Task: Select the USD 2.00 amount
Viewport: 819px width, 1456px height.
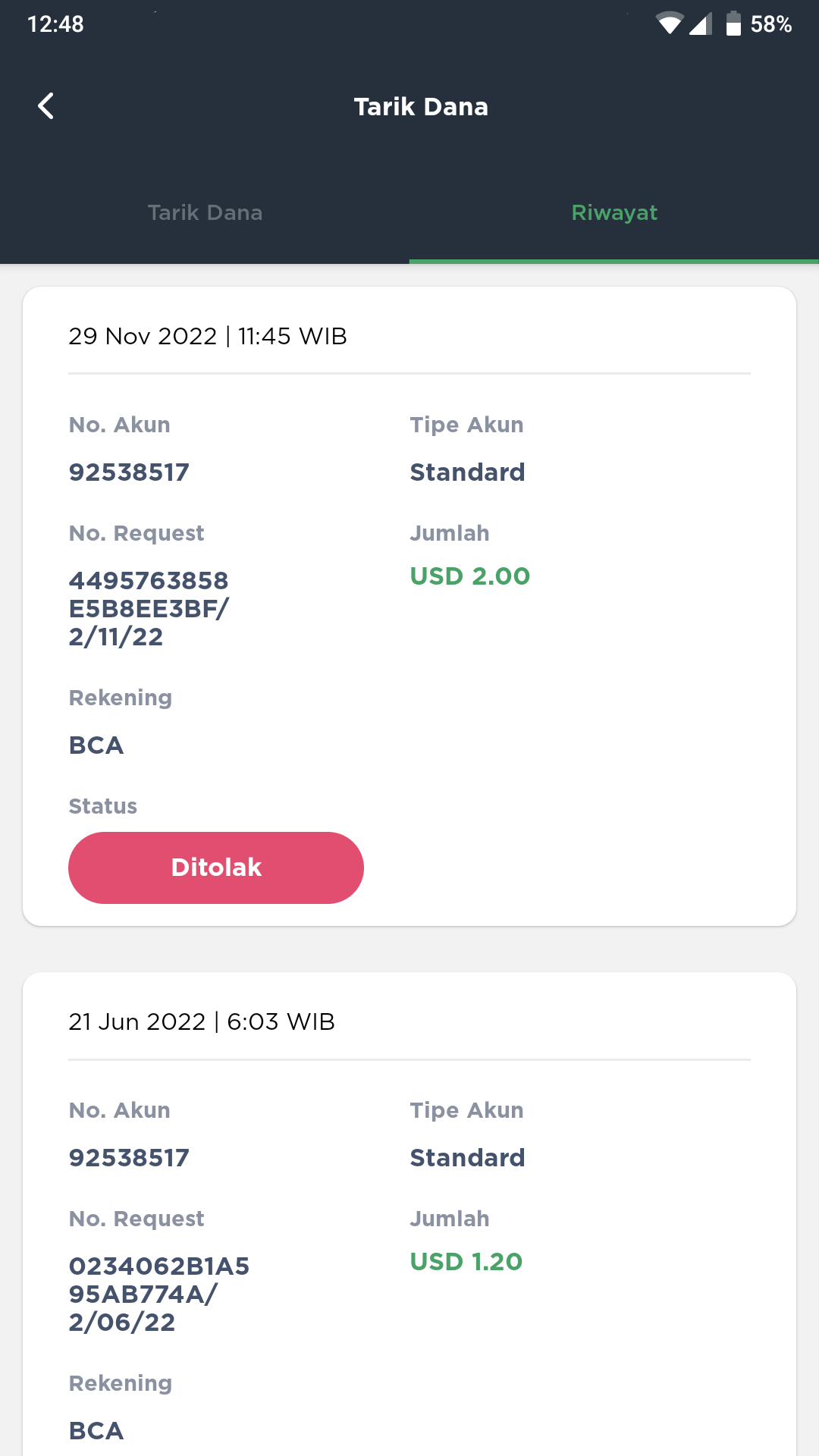Action: tap(470, 576)
